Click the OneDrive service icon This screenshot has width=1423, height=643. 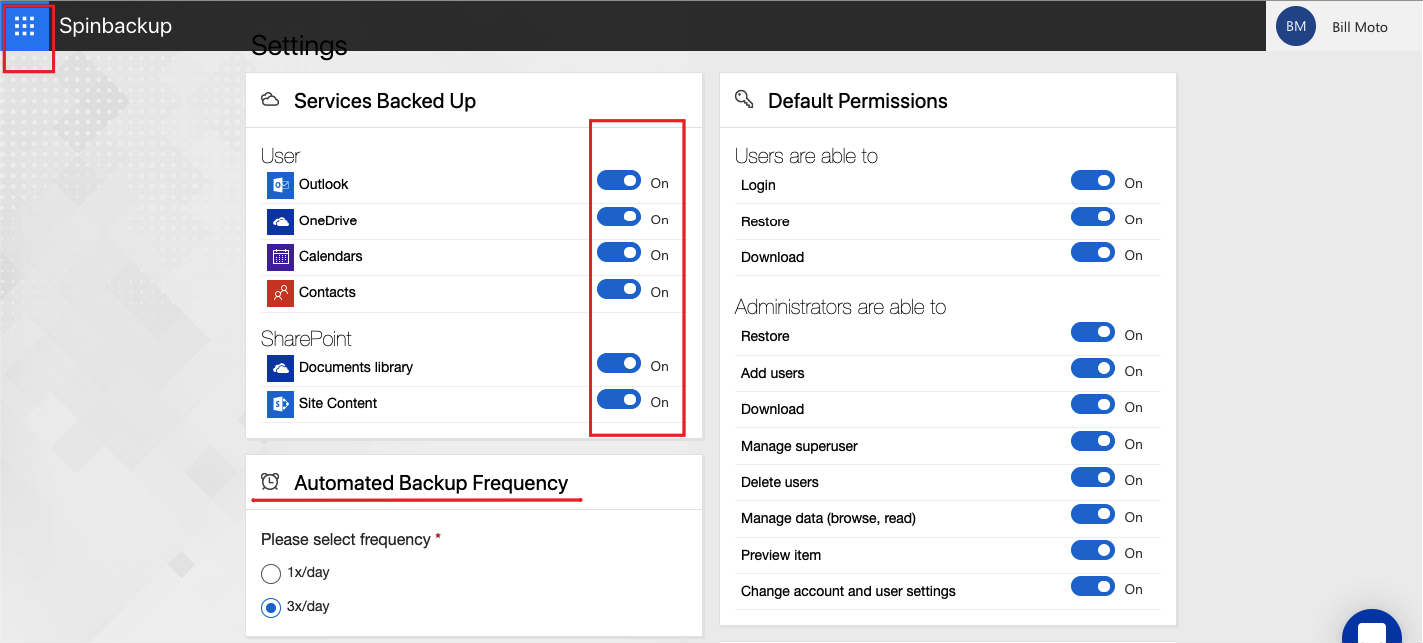click(x=280, y=221)
